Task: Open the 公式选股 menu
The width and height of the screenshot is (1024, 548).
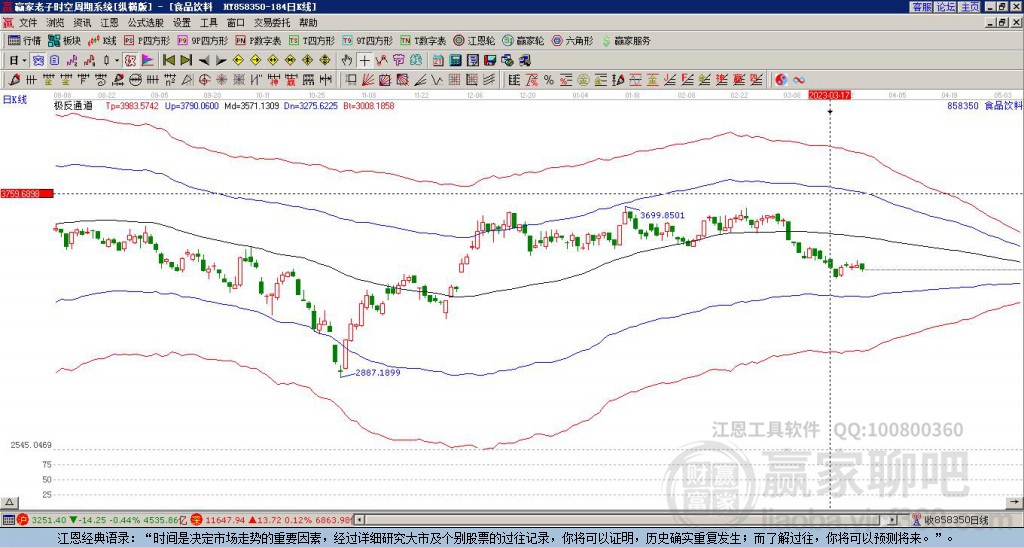Action: 146,23
